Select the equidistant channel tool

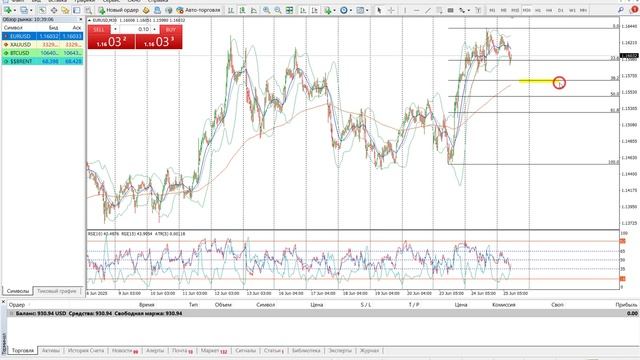tap(439, 10)
